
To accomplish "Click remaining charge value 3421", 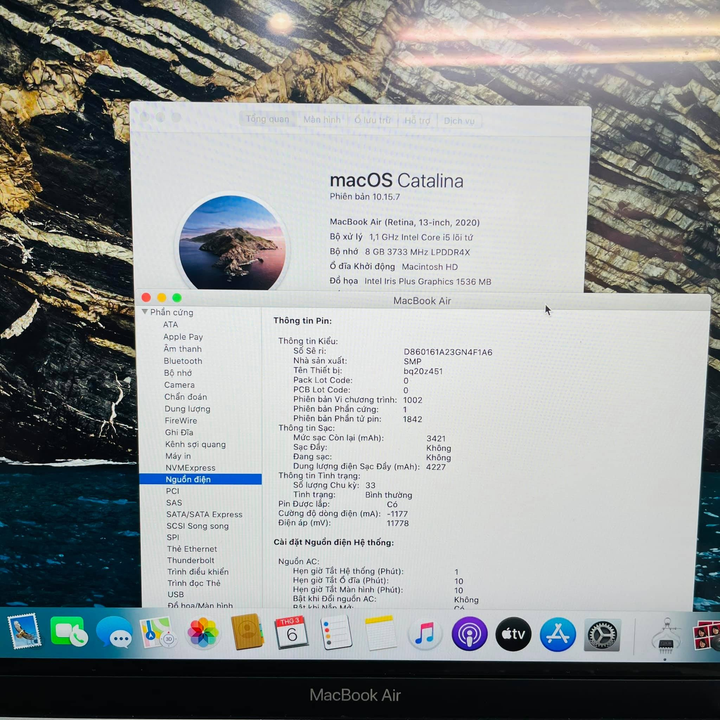I will pos(436,439).
